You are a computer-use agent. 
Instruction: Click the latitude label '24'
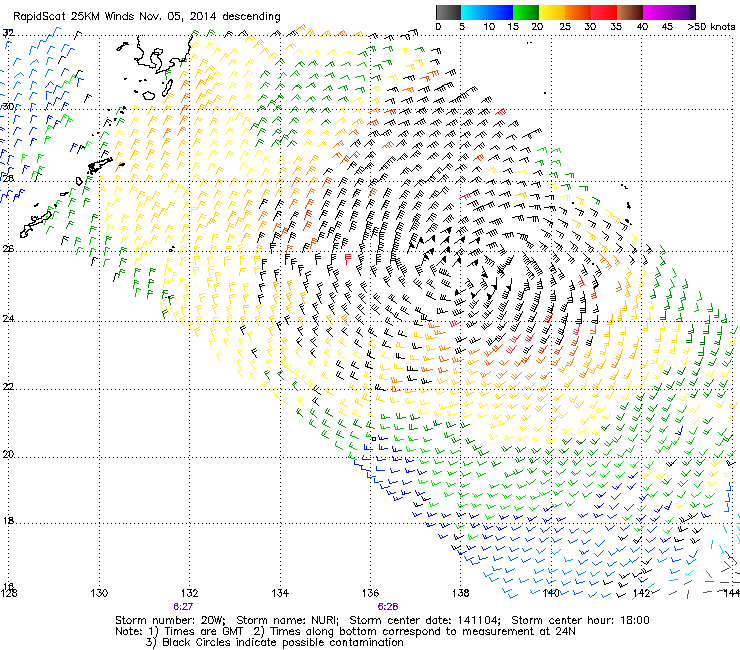[8, 319]
